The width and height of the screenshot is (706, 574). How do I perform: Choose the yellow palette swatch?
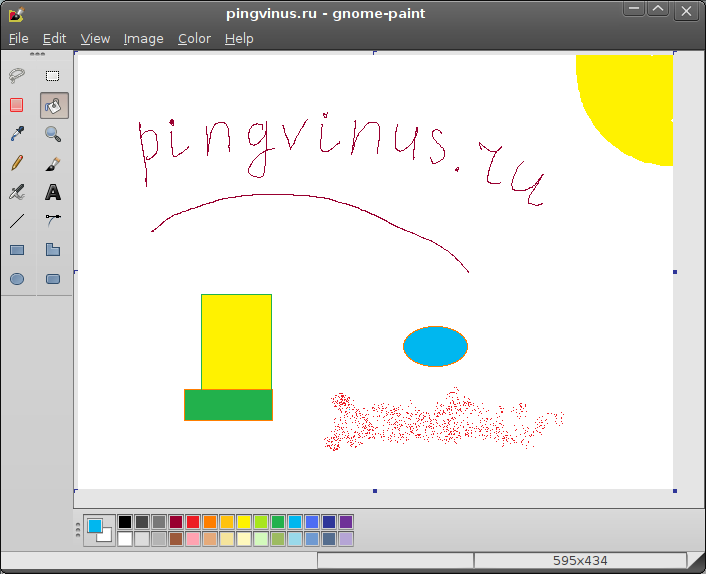[244, 522]
